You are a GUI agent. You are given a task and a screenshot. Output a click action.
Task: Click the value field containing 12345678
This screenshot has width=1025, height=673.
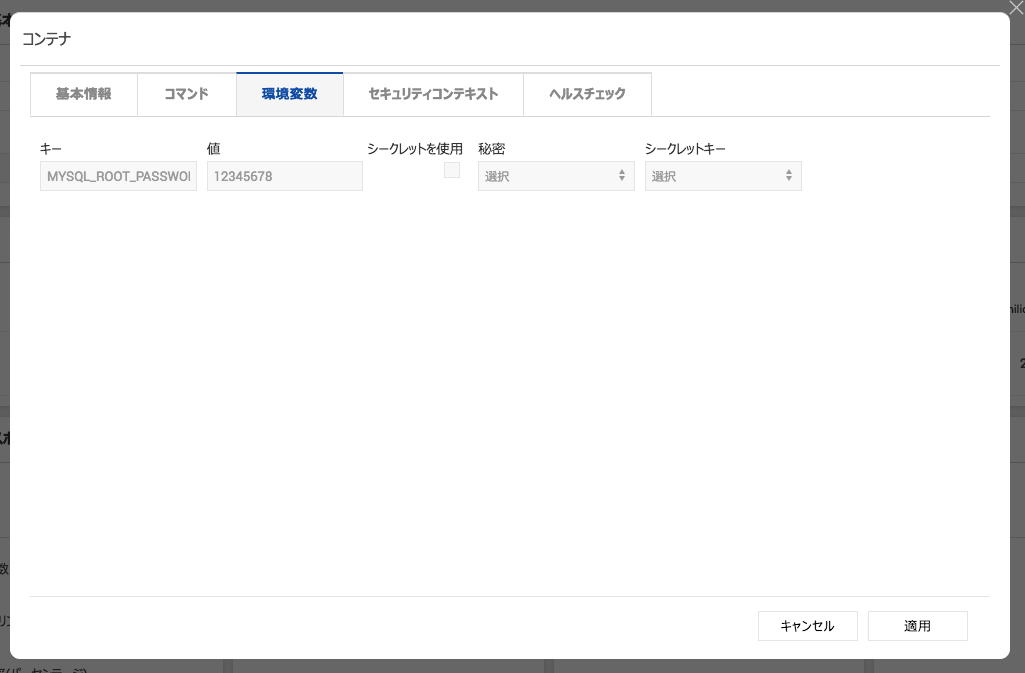[284, 176]
